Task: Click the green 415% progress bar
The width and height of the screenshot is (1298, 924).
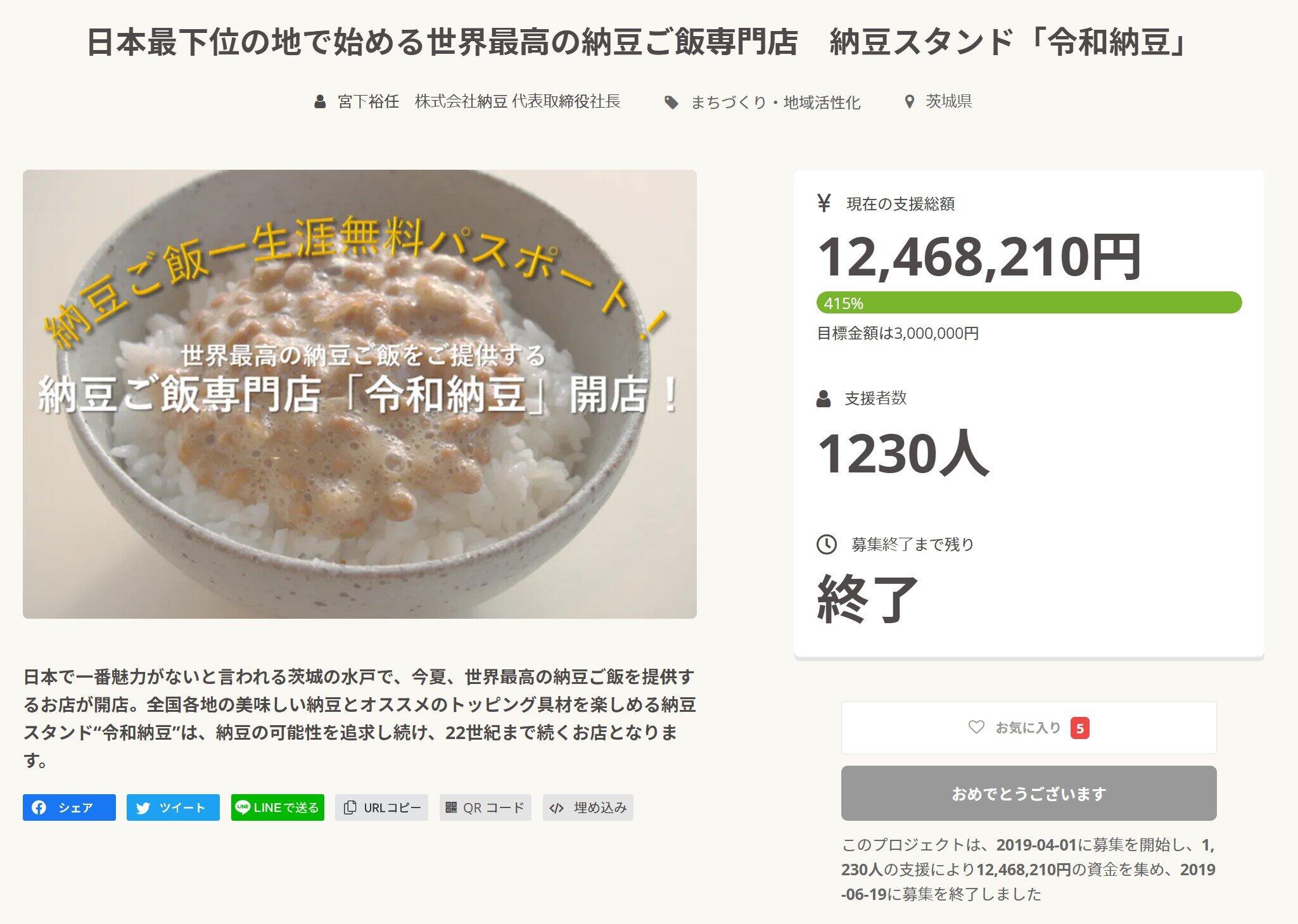Action: (1028, 303)
